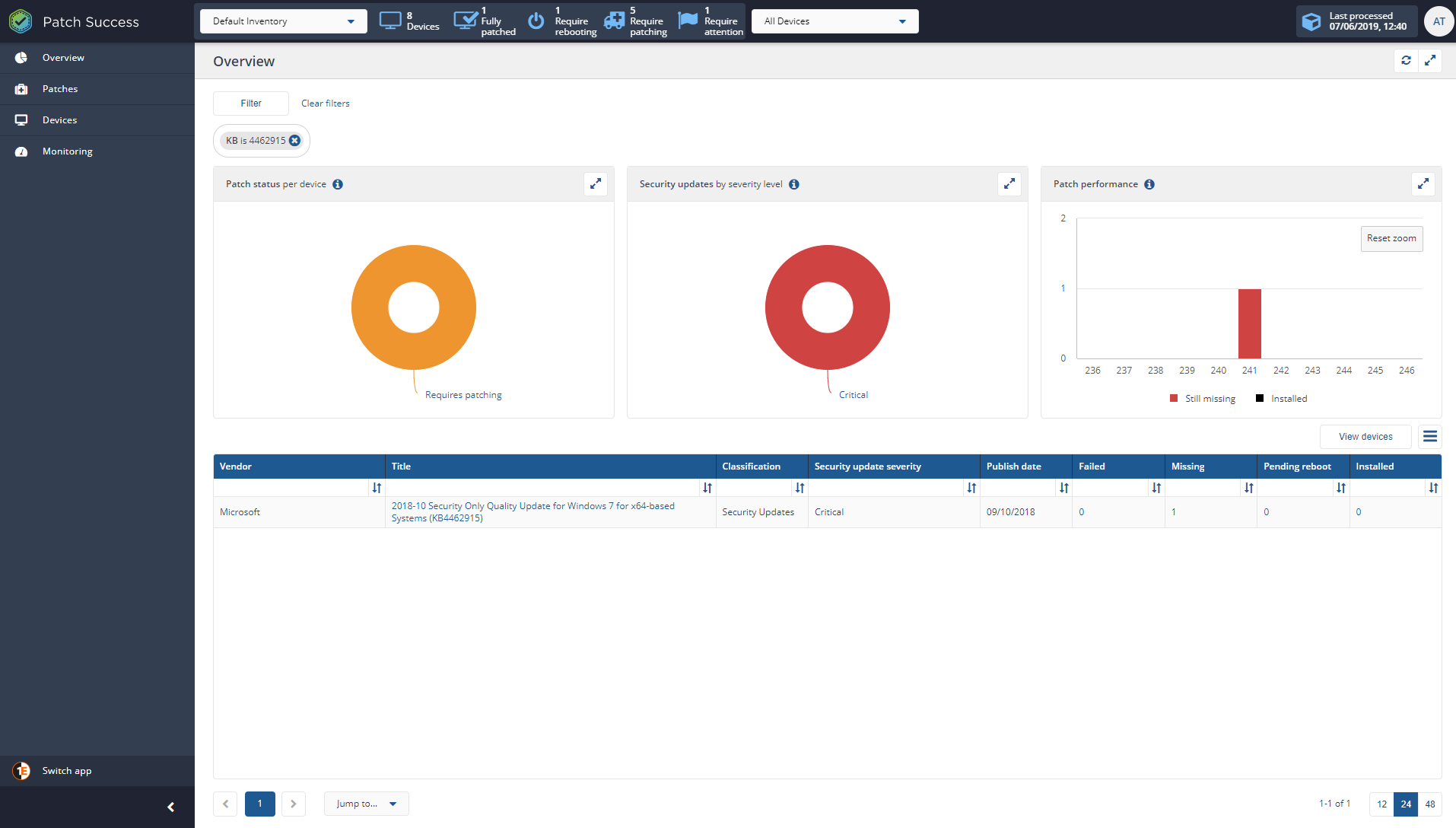Click the View devices button
The image size is (1456, 828).
(1365, 437)
